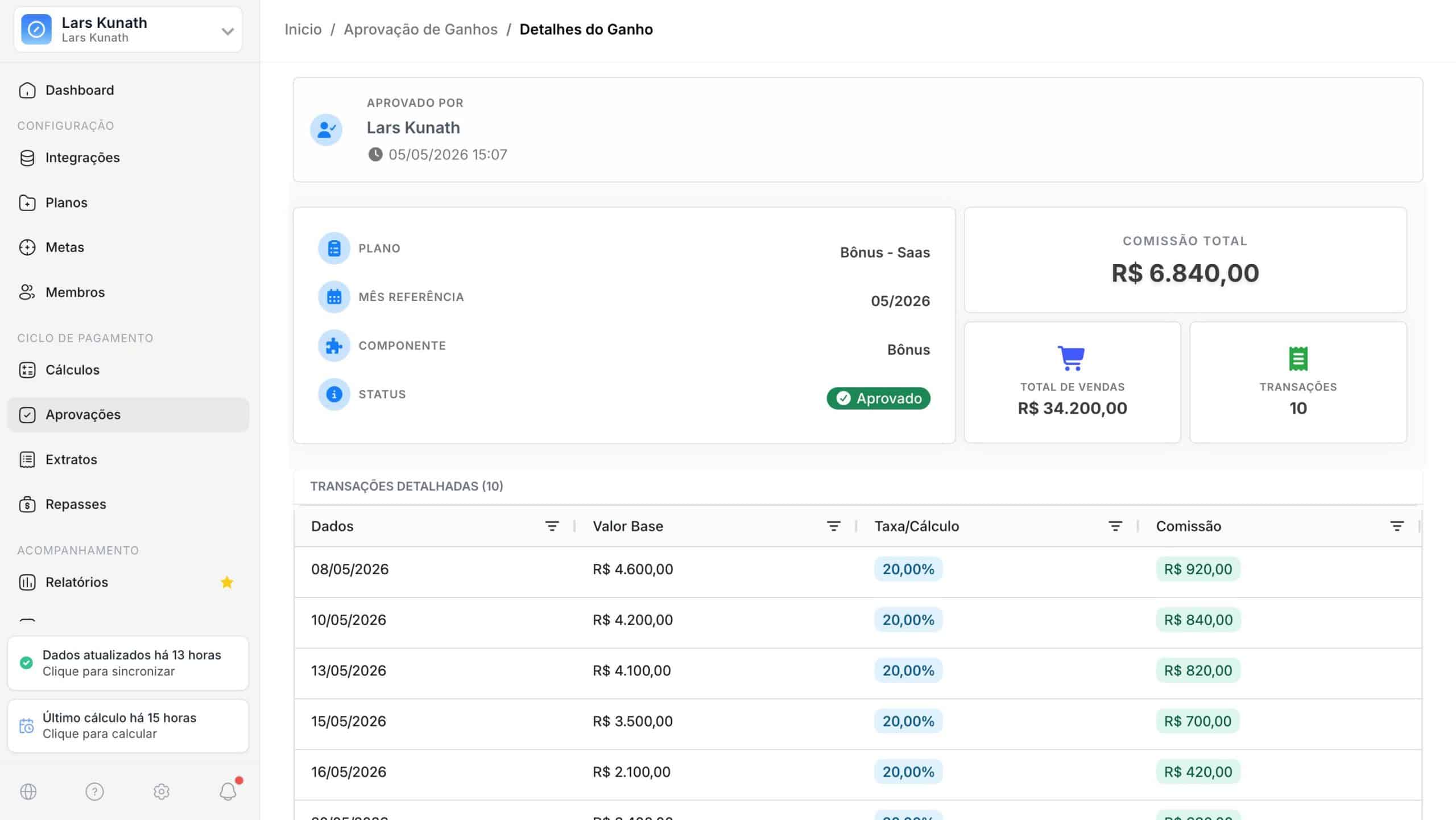Go back to Aprovação de Ganhos breadcrumb
The height and width of the screenshot is (820, 1456).
coord(420,30)
